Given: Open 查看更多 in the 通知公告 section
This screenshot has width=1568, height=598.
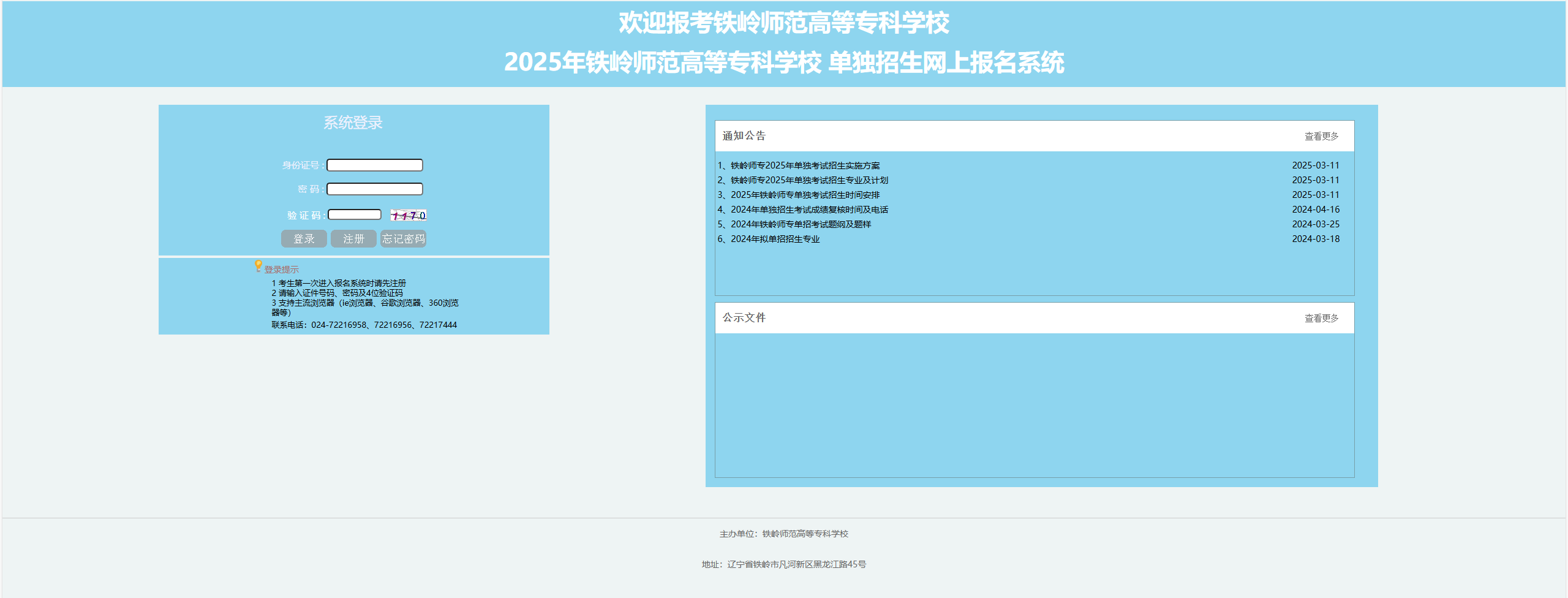Looking at the screenshot, I should pos(1321,137).
